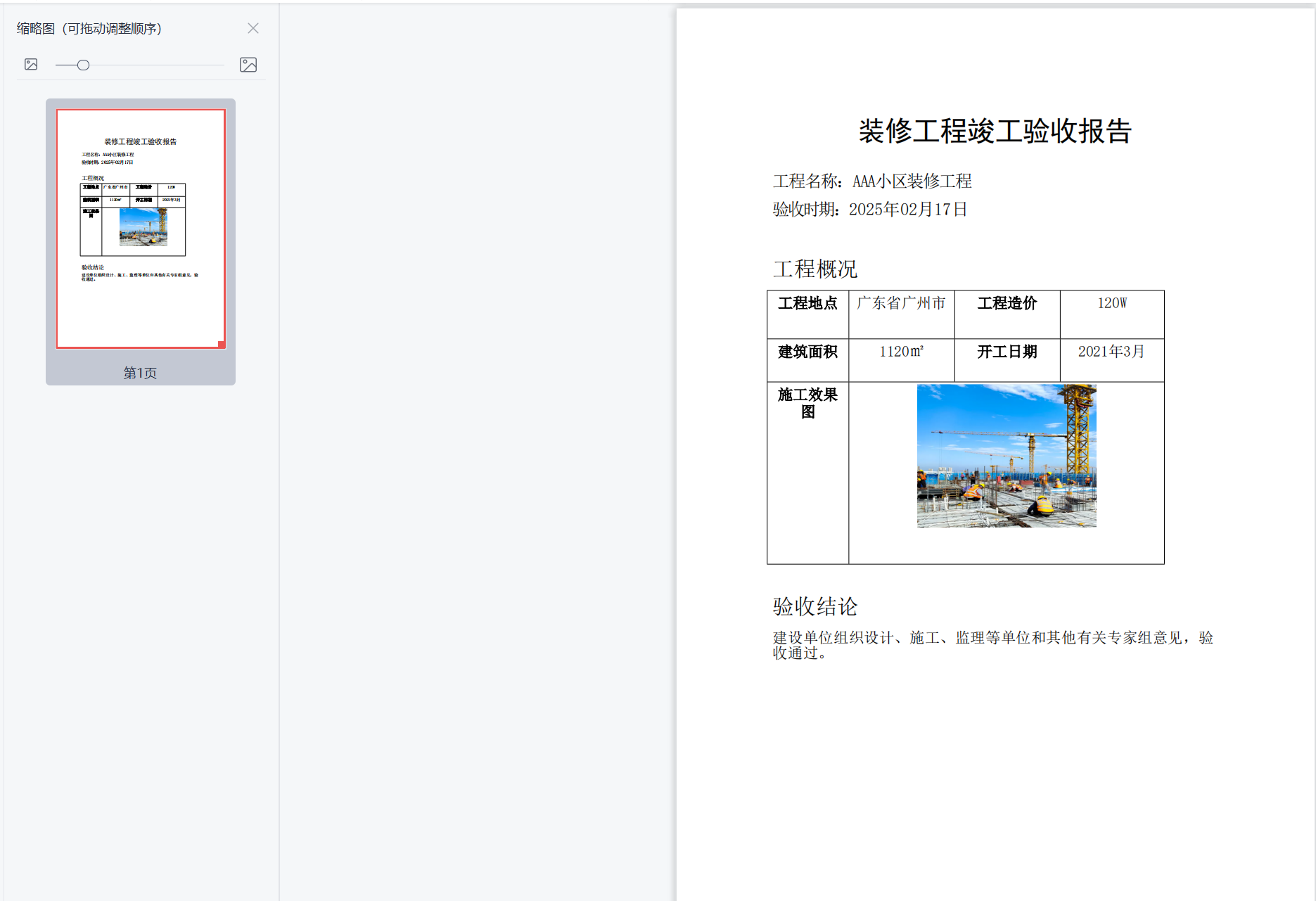The height and width of the screenshot is (901, 1316).
Task: Click the red resize handle on the thumbnail
Action: [221, 344]
